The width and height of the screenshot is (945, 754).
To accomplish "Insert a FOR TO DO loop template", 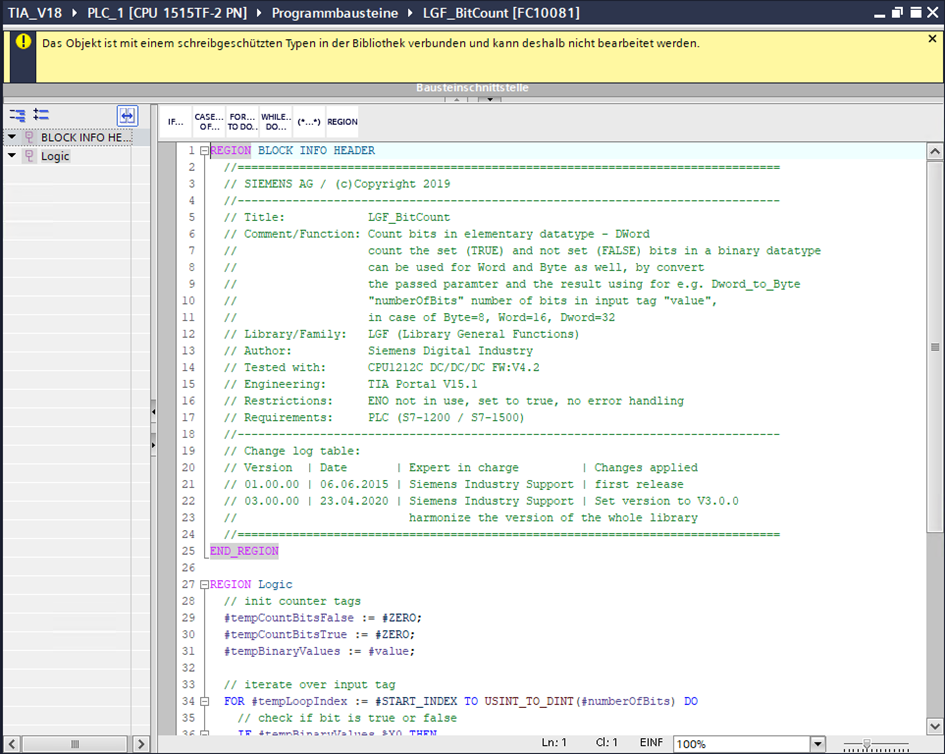I will pos(241,122).
